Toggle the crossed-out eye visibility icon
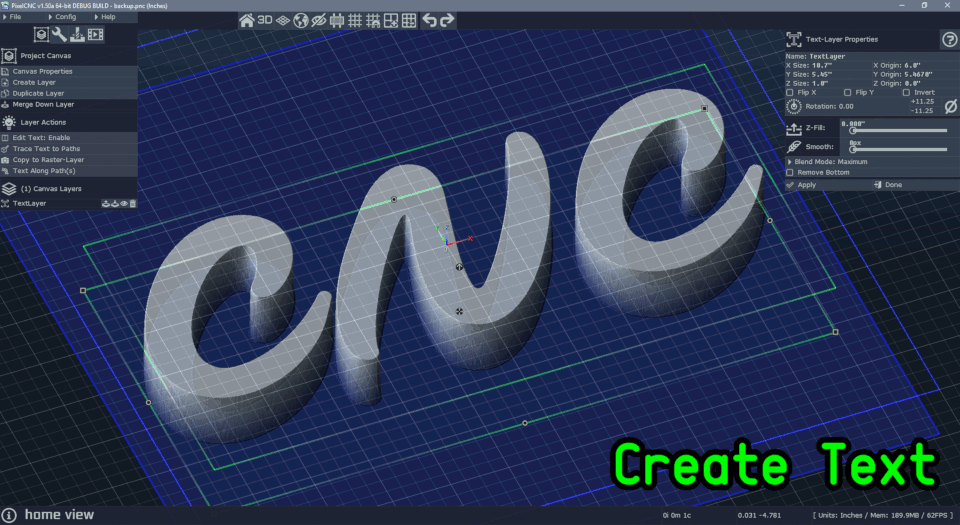 pos(318,20)
